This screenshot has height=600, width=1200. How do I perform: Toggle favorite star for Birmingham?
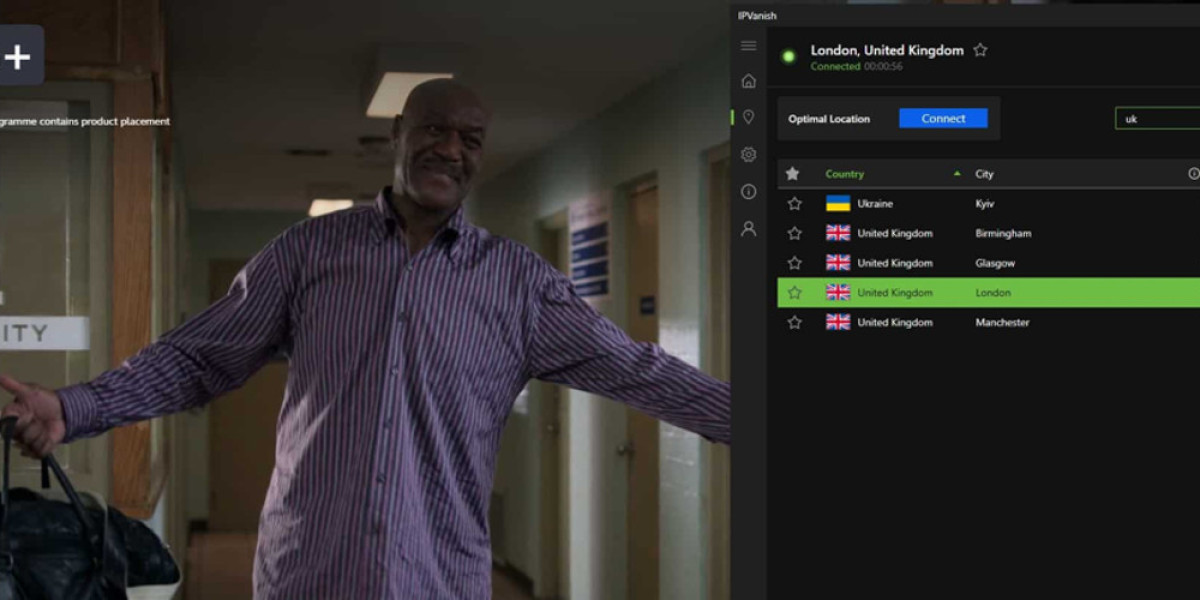coord(794,234)
